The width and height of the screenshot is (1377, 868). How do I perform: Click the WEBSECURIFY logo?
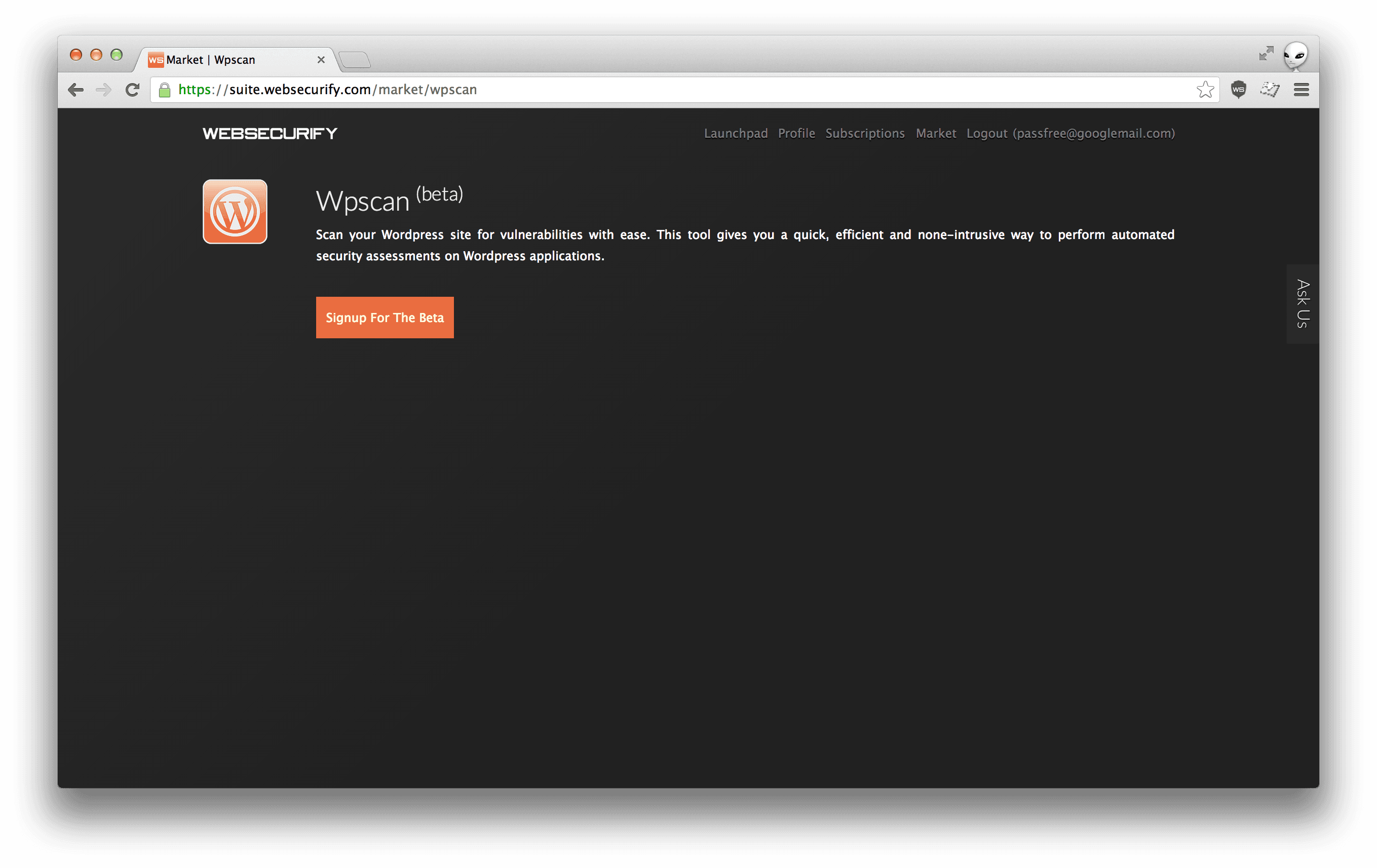coord(270,133)
